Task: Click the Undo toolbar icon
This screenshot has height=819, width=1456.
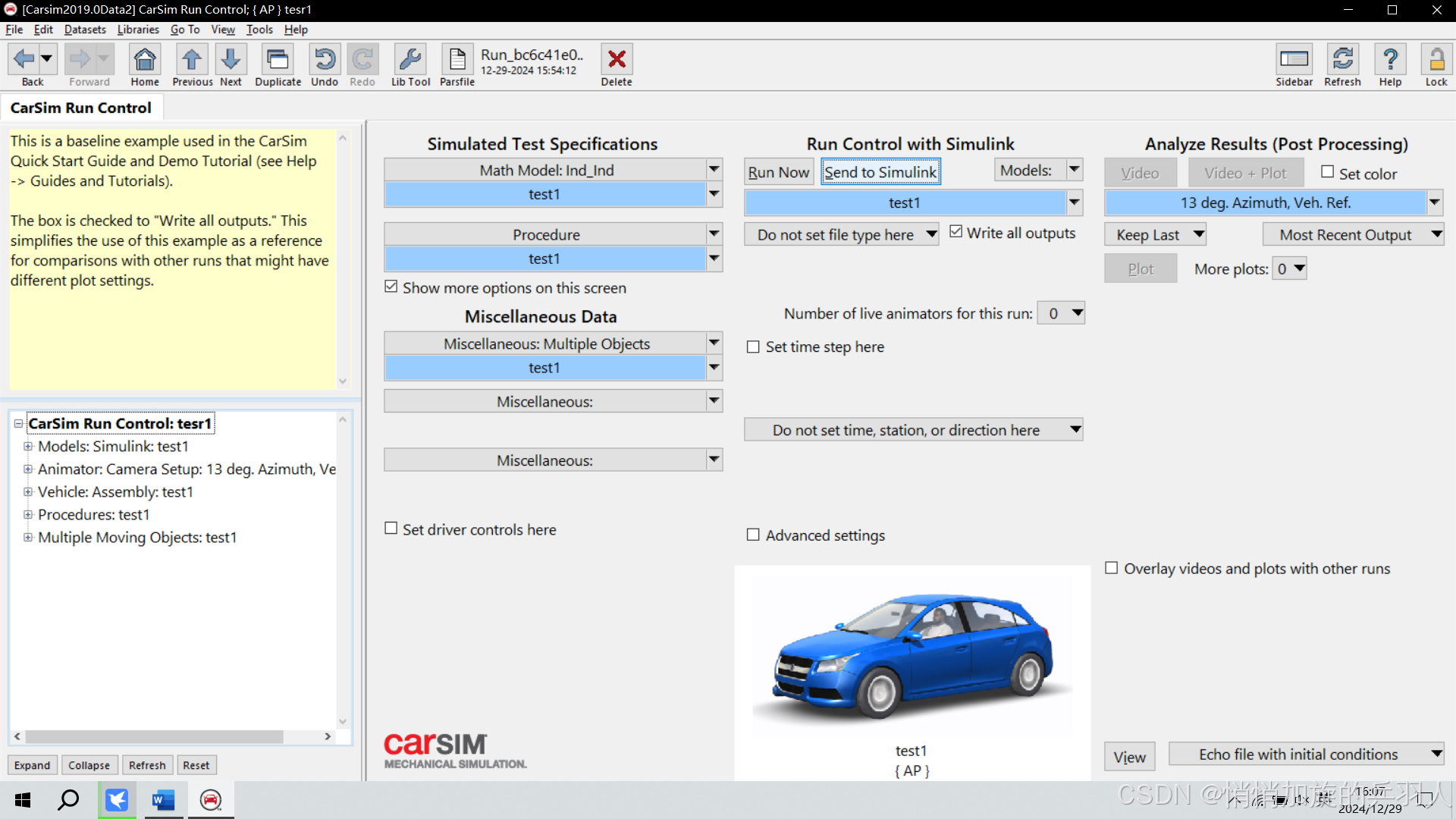Action: 325,60
